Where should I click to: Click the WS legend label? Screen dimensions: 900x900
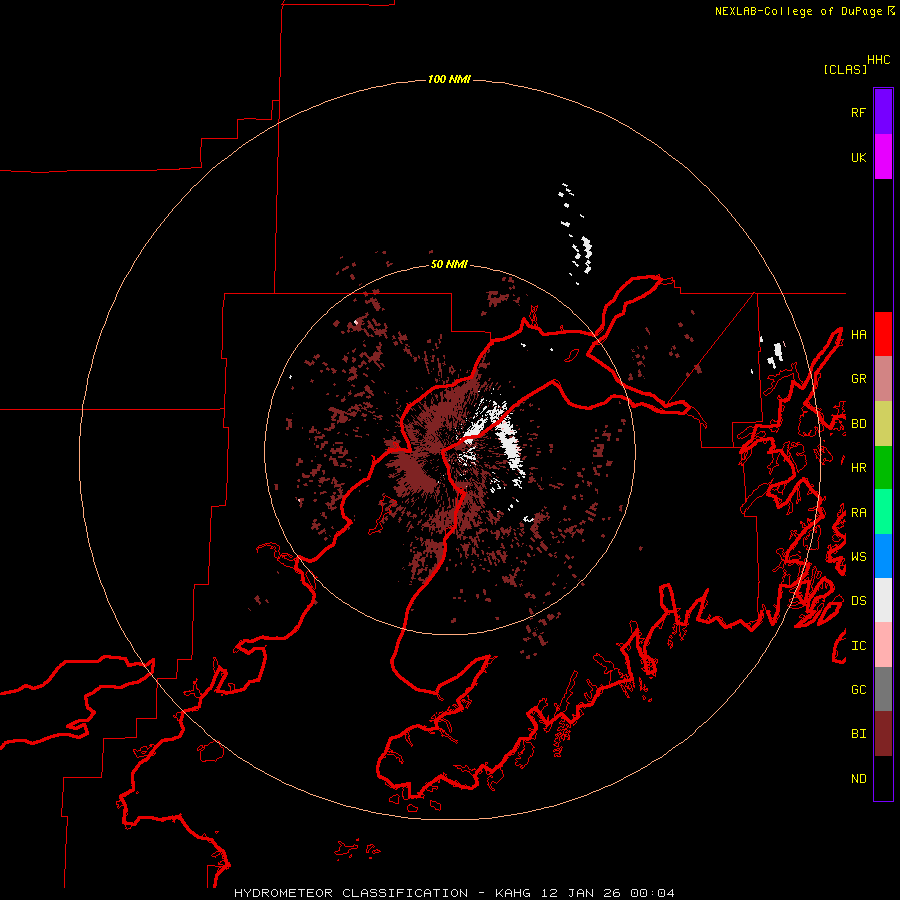point(858,557)
